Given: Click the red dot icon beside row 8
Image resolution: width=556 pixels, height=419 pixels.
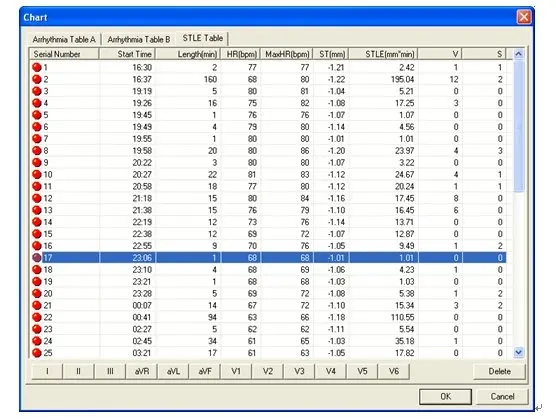Looking at the screenshot, I should [37, 150].
